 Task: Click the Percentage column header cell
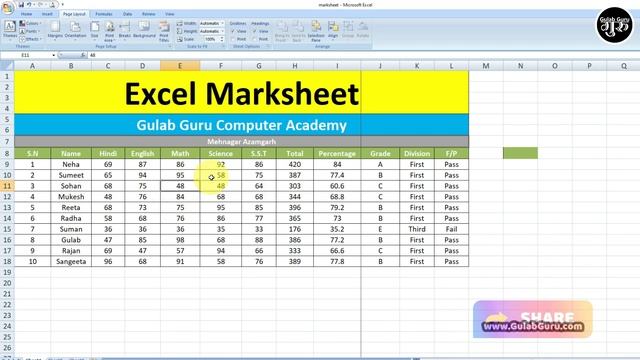pos(337,153)
